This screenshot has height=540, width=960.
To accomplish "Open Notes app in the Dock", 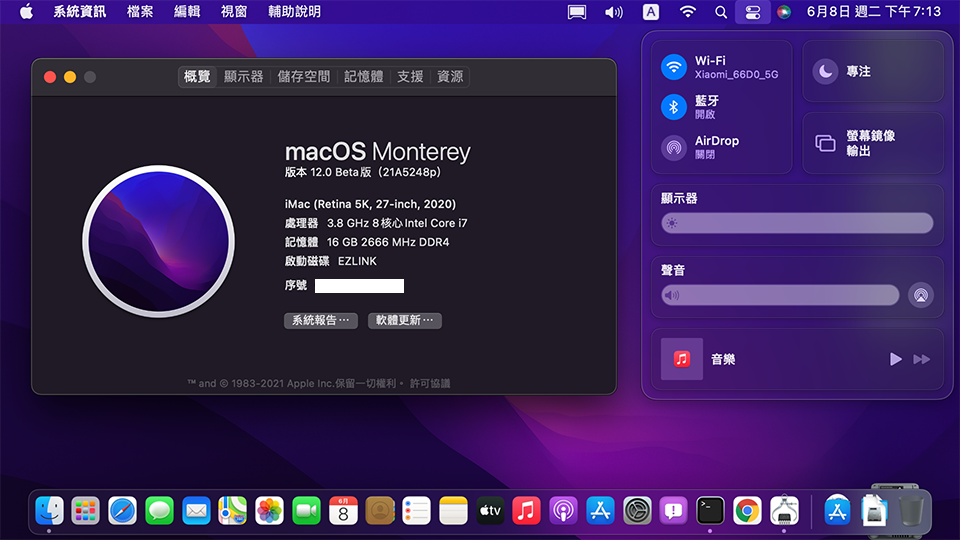I will pos(453,510).
